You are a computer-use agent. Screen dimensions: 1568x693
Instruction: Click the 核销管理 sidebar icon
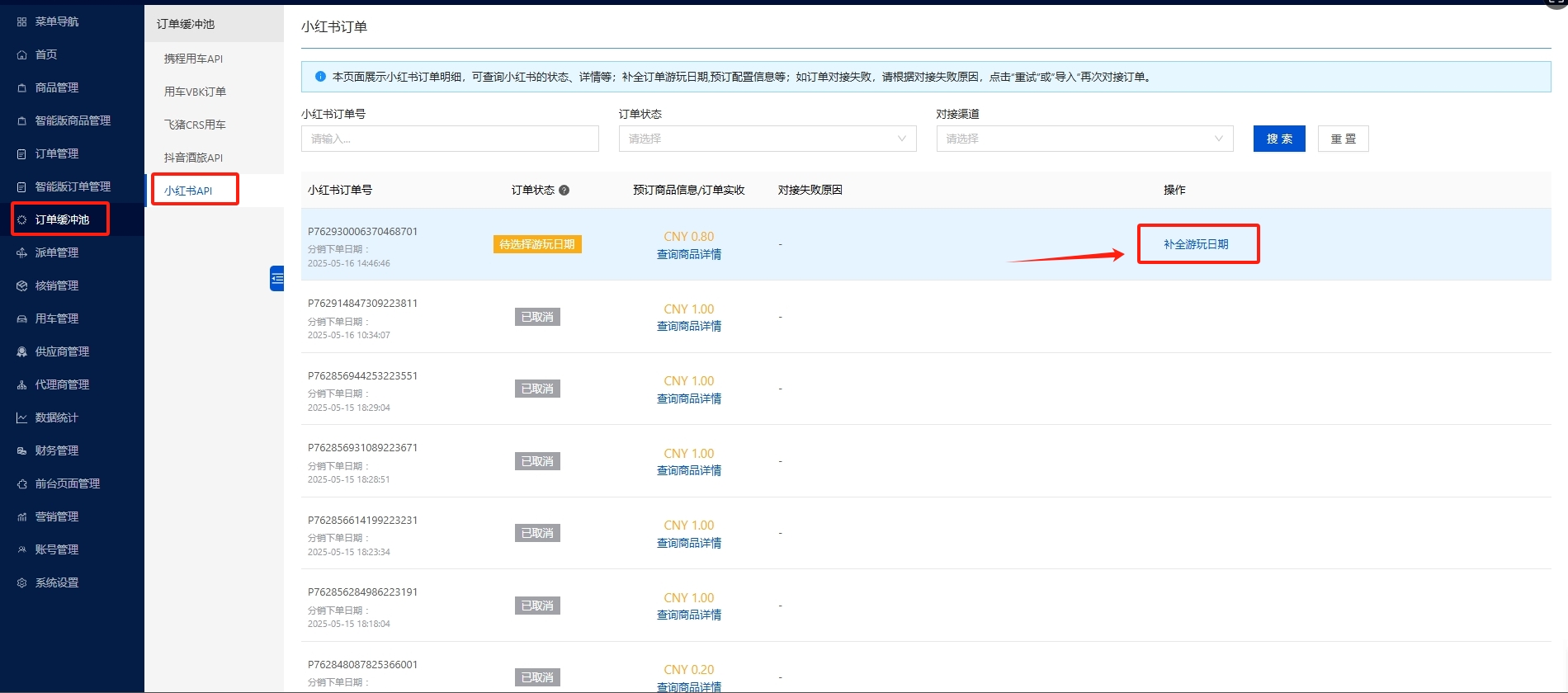[x=21, y=285]
